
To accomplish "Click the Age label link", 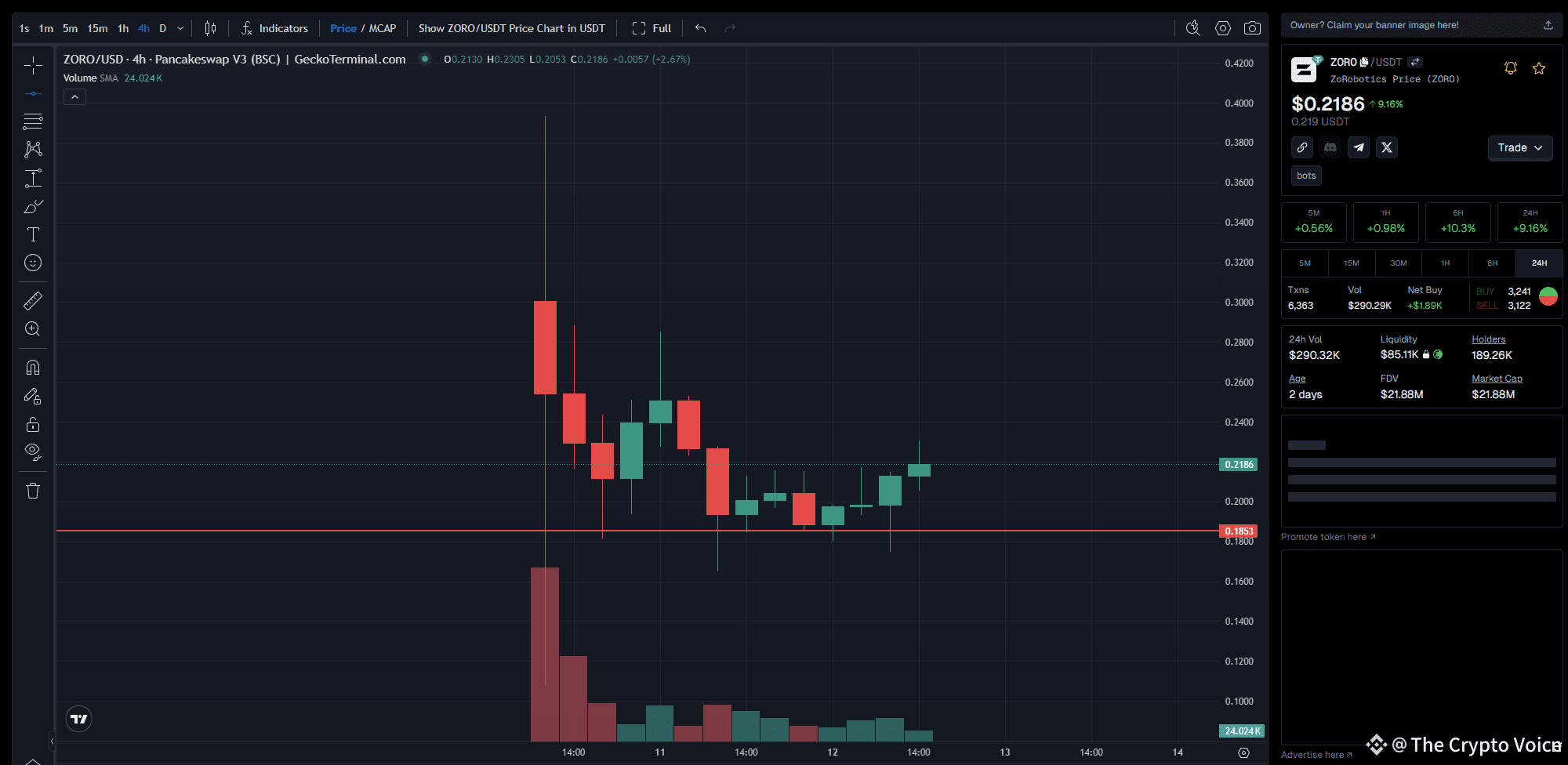I will click(1298, 379).
